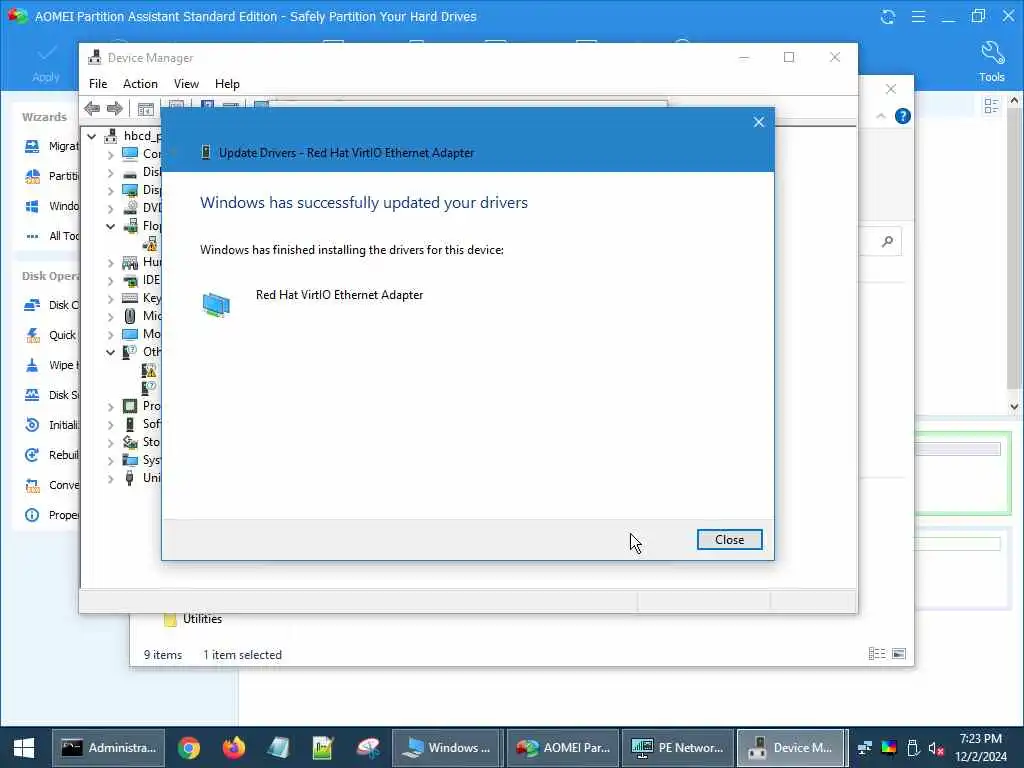This screenshot has width=1024, height=768.
Task: Click All Tools in AOMEI Wizards
Action: [x=51, y=236]
